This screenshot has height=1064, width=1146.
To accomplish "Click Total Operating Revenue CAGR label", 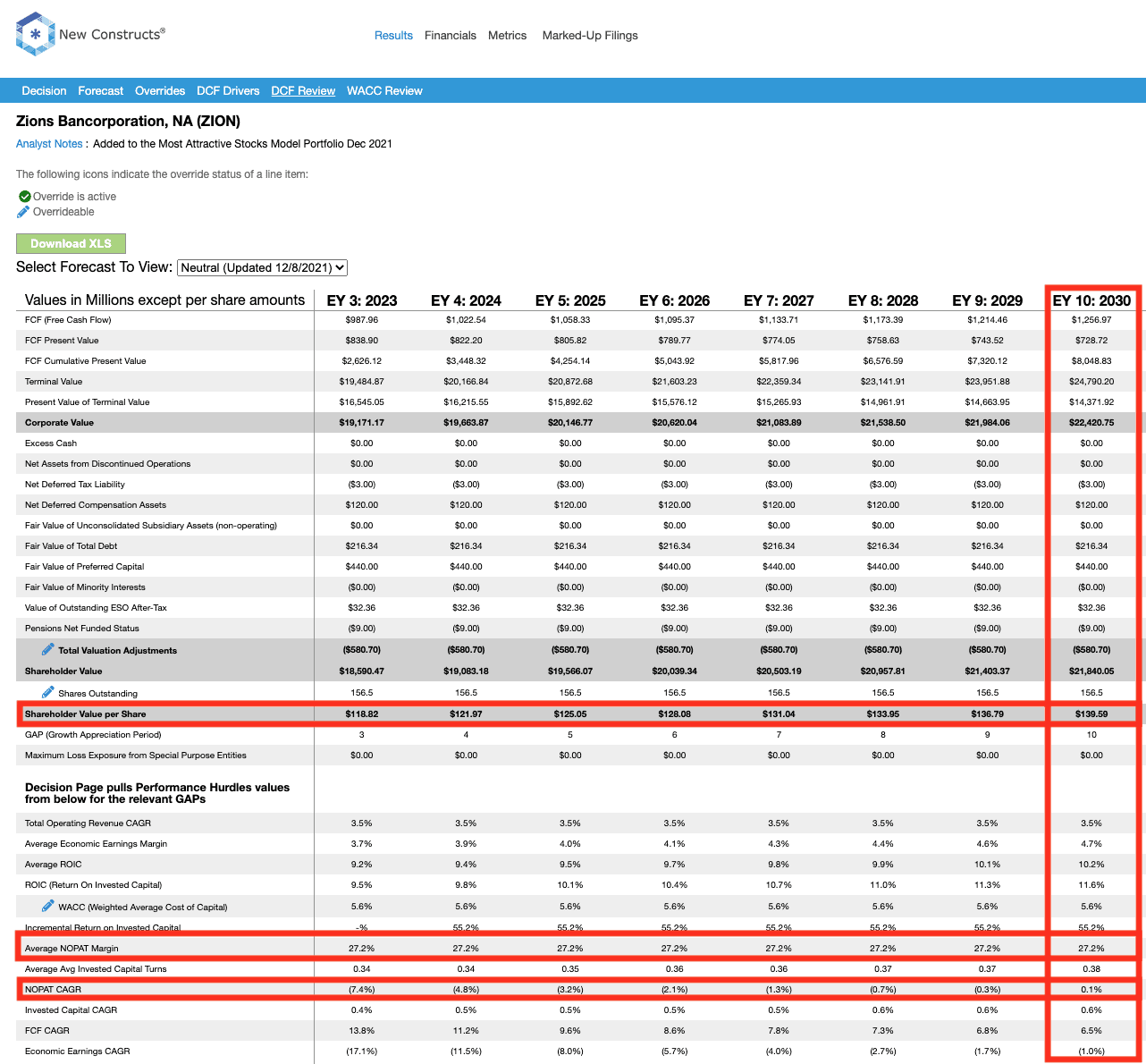I will (88, 823).
